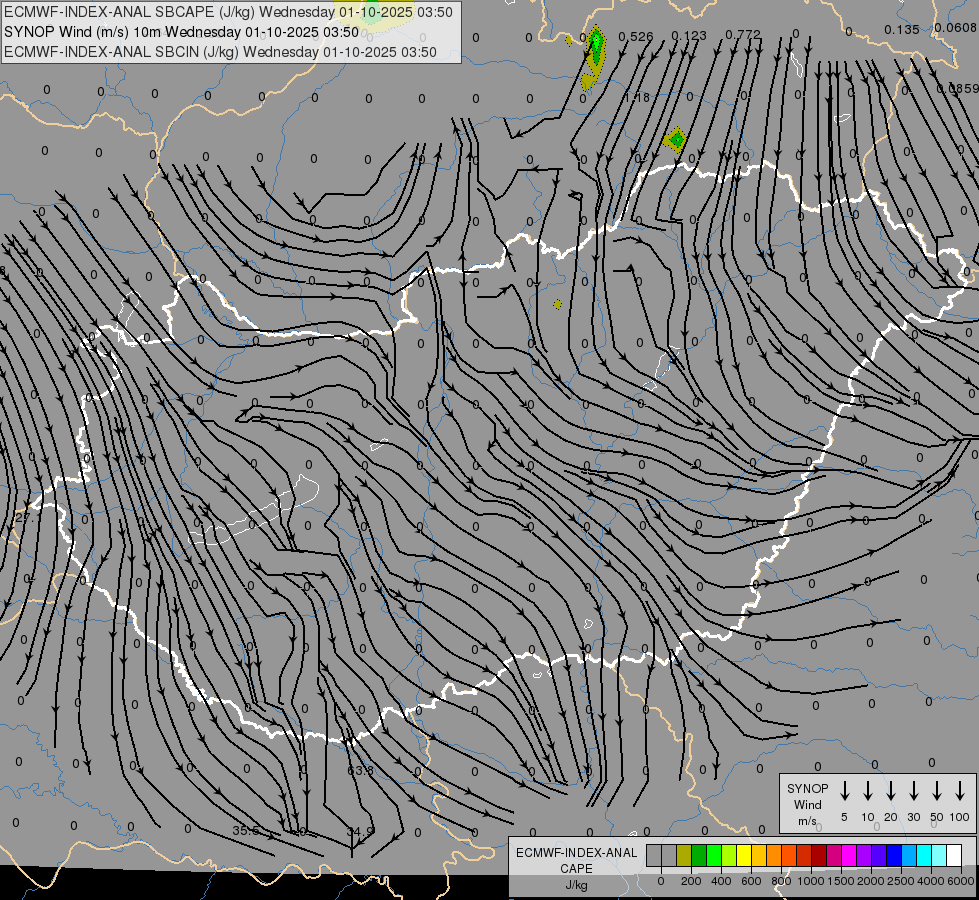Screen dimensions: 979x900
Task: Select the 20 m/s wind legend arrow
Action: 891,791
